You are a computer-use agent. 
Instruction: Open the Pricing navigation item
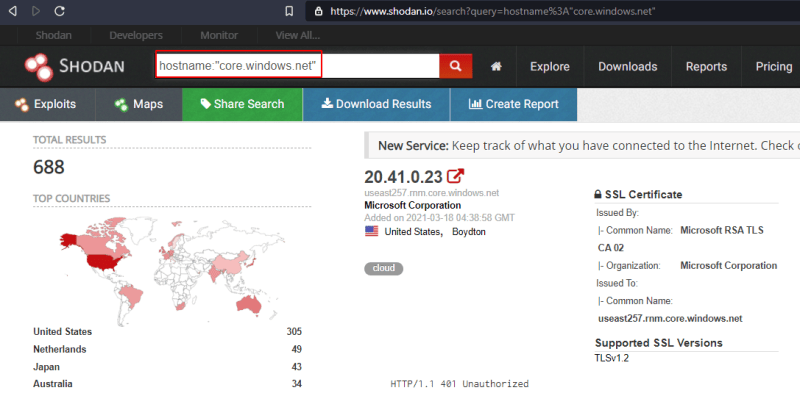point(774,66)
